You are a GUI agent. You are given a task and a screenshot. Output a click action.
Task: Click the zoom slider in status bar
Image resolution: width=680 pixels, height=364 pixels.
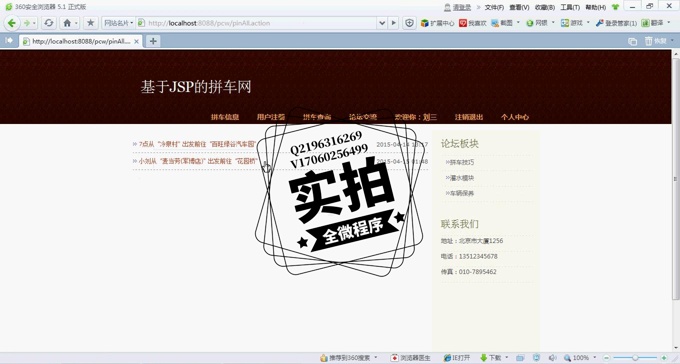pyautogui.click(x=635, y=358)
